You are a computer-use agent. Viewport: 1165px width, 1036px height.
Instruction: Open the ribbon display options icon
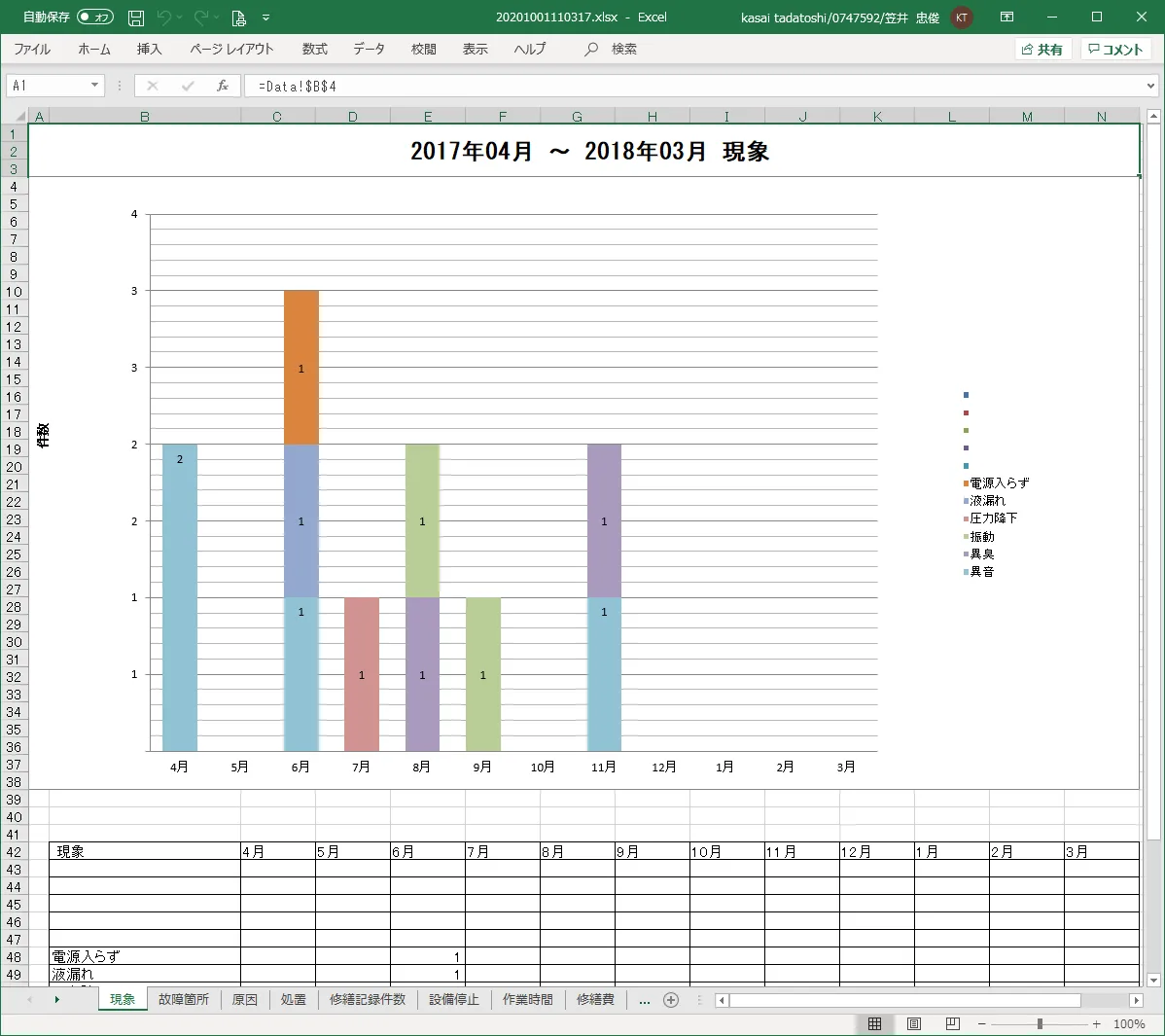tap(1007, 18)
